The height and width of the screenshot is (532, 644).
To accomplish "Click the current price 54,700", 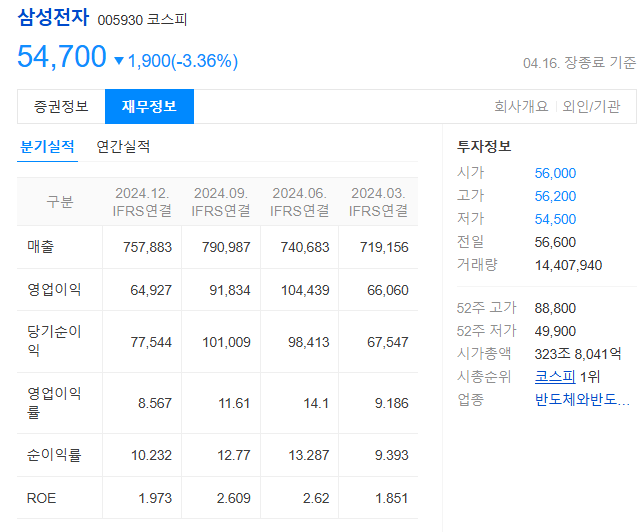I will [x=62, y=56].
